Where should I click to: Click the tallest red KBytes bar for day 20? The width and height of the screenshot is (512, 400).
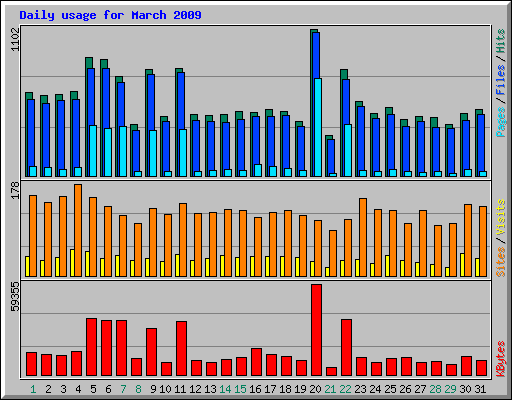316,330
